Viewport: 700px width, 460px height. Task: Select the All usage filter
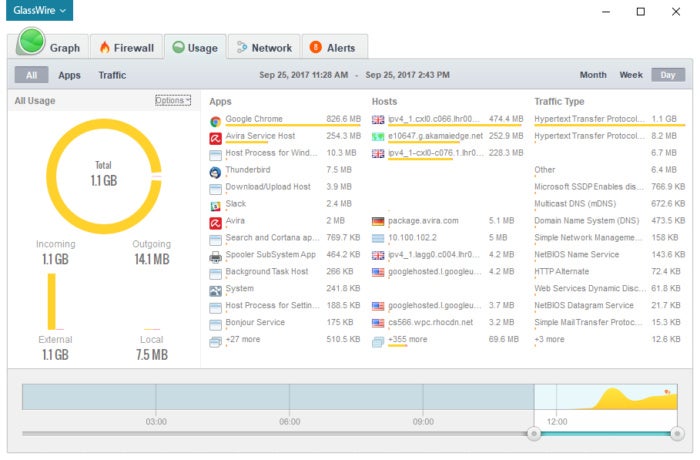(31, 75)
